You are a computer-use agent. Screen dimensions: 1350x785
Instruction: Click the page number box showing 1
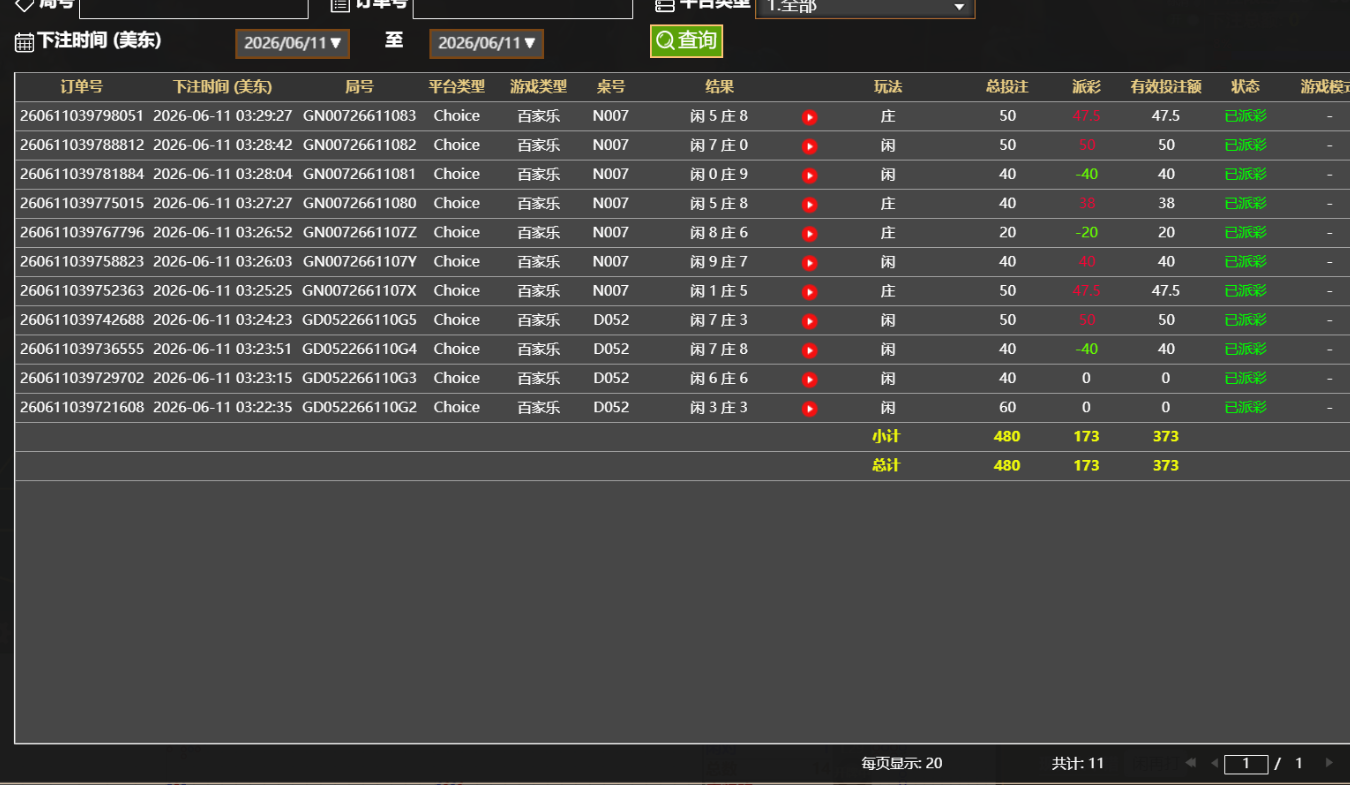pos(1246,764)
